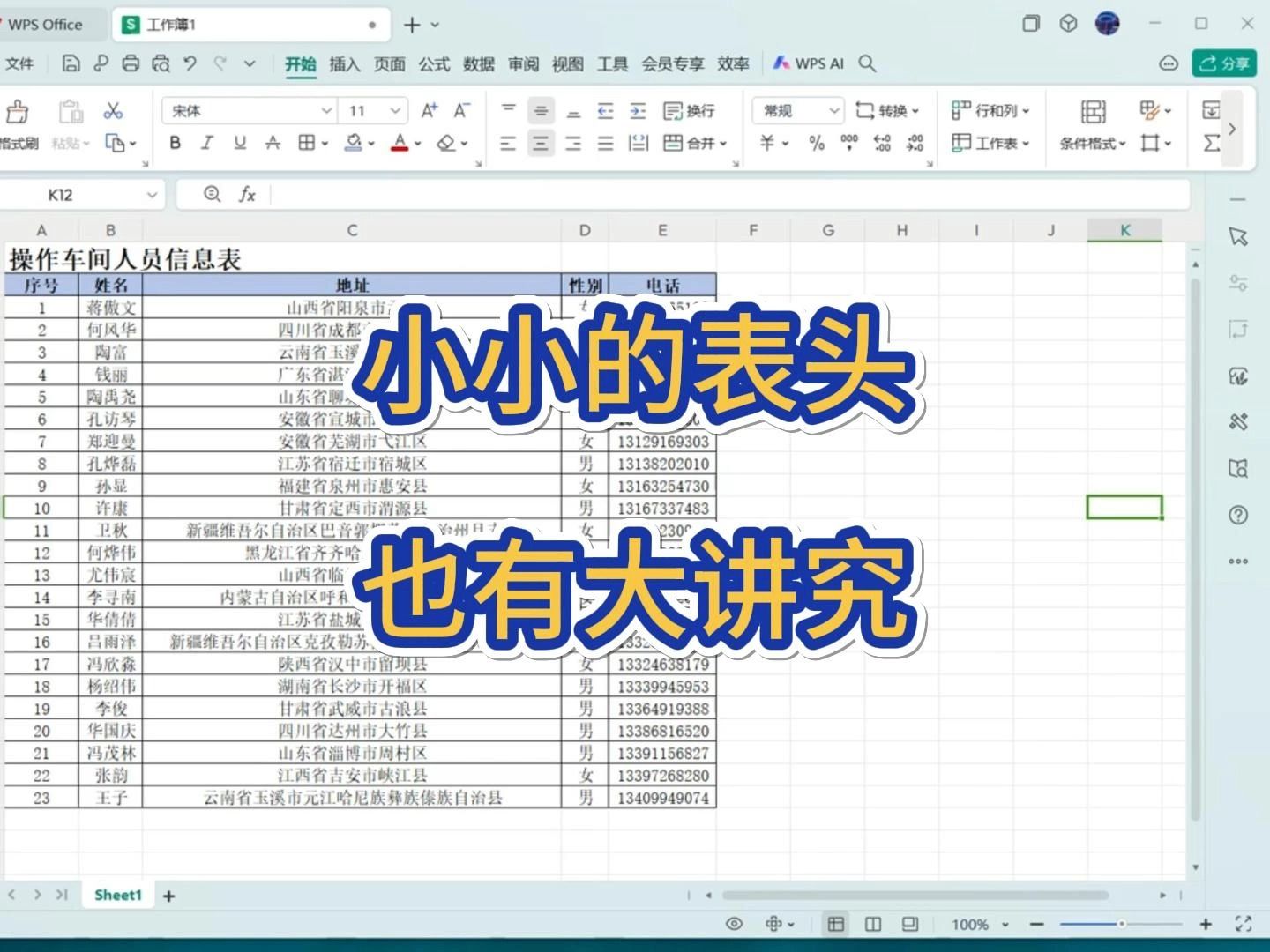1270x952 pixels.
Task: Toggle Bold formatting
Action: pyautogui.click(x=175, y=143)
